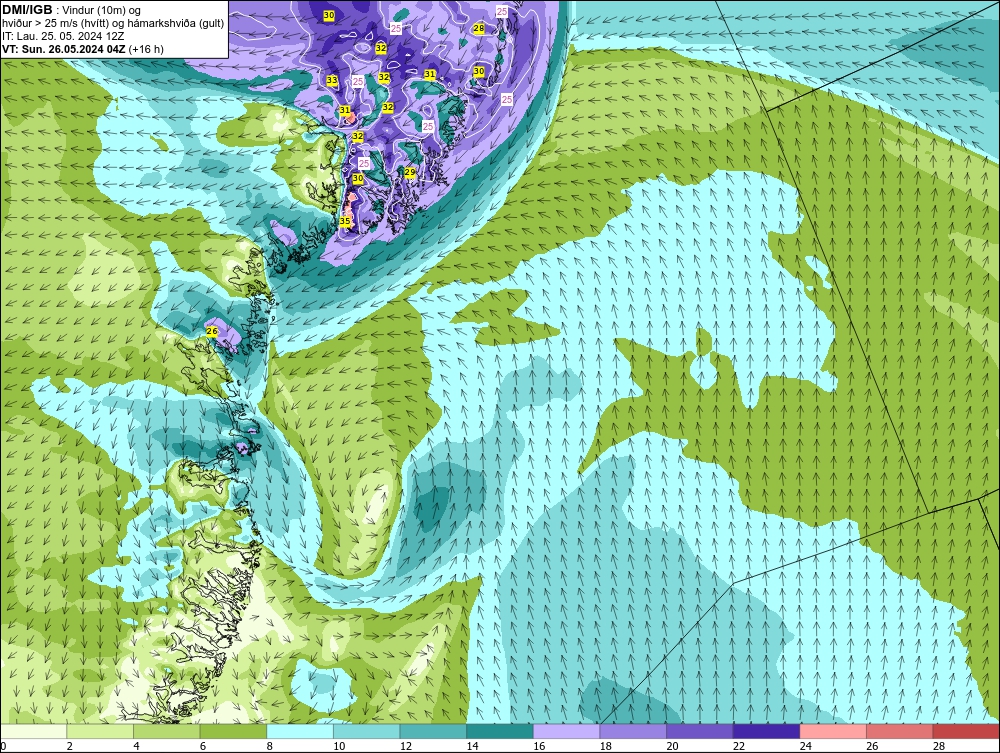Image resolution: width=1000 pixels, height=753 pixels.
Task: Click the legend tick label 16
Action: click(539, 746)
